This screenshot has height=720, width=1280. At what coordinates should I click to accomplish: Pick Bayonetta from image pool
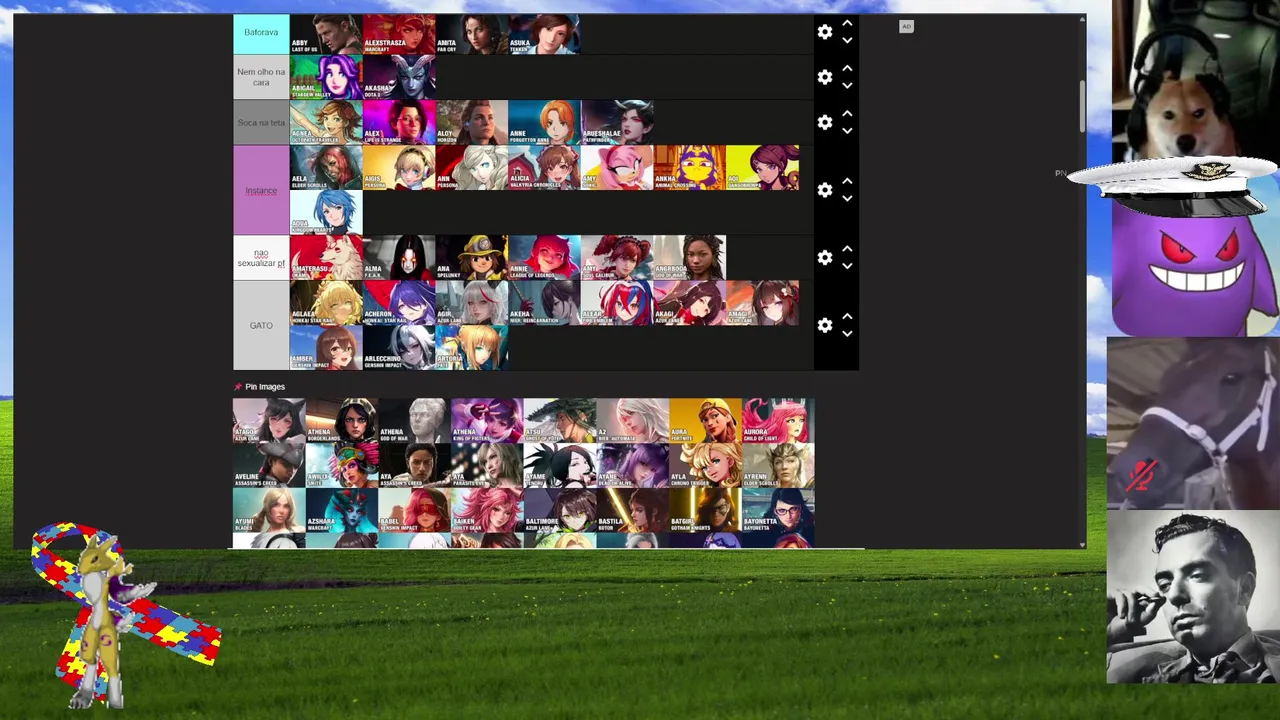[x=779, y=511]
